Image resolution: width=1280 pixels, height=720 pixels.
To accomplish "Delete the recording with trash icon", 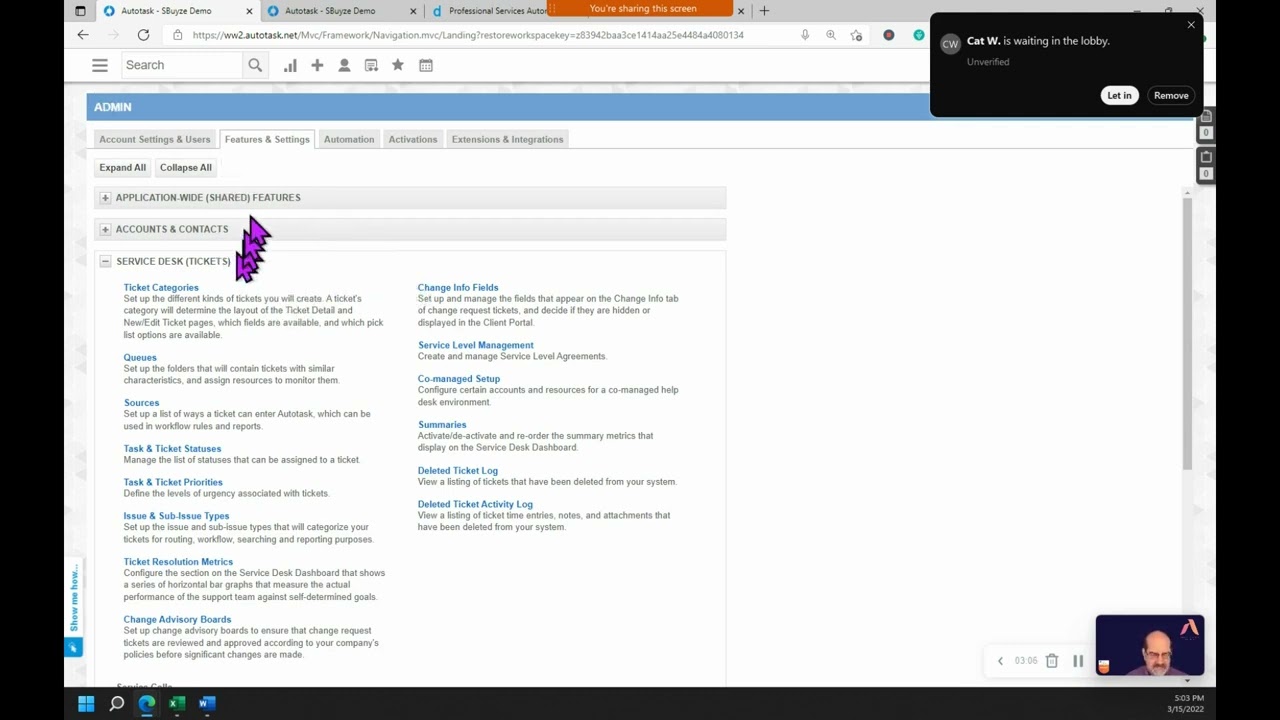I will pos(1052,661).
